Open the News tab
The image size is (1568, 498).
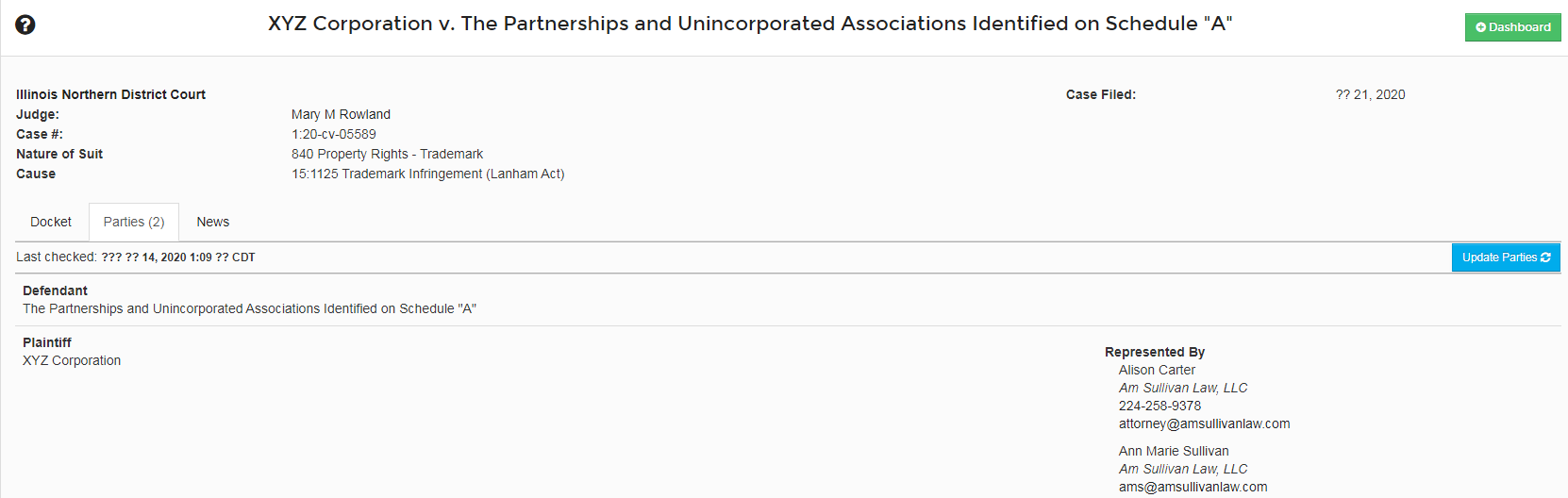point(213,222)
